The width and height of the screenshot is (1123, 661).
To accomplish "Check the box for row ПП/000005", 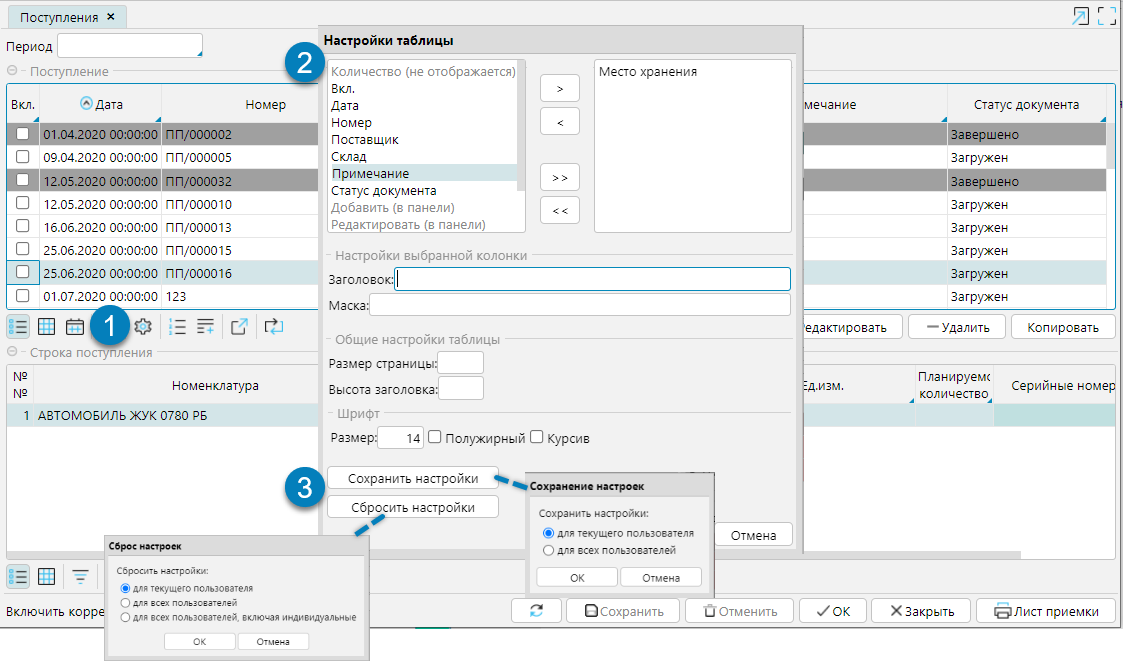I will 22,157.
